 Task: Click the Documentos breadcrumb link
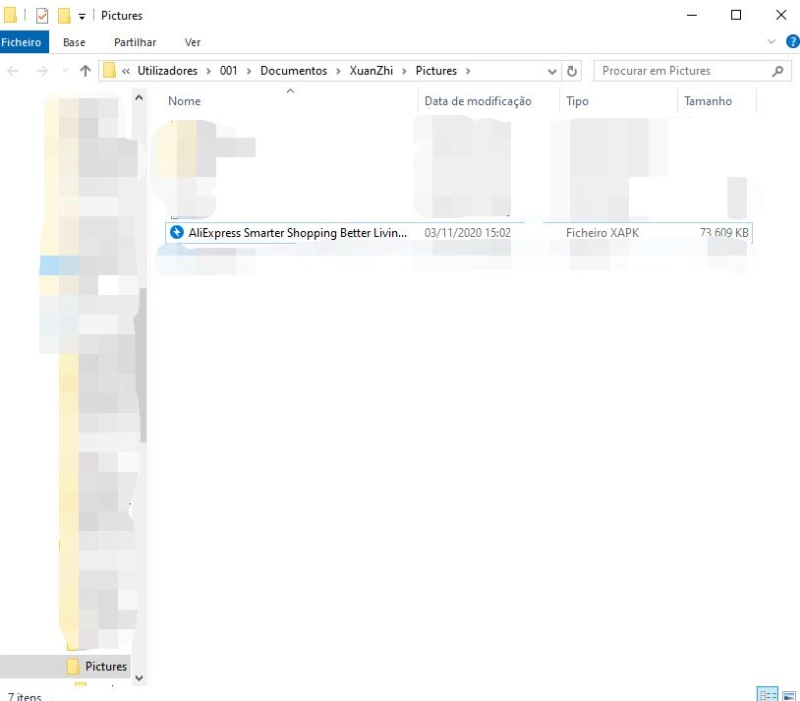tap(293, 70)
